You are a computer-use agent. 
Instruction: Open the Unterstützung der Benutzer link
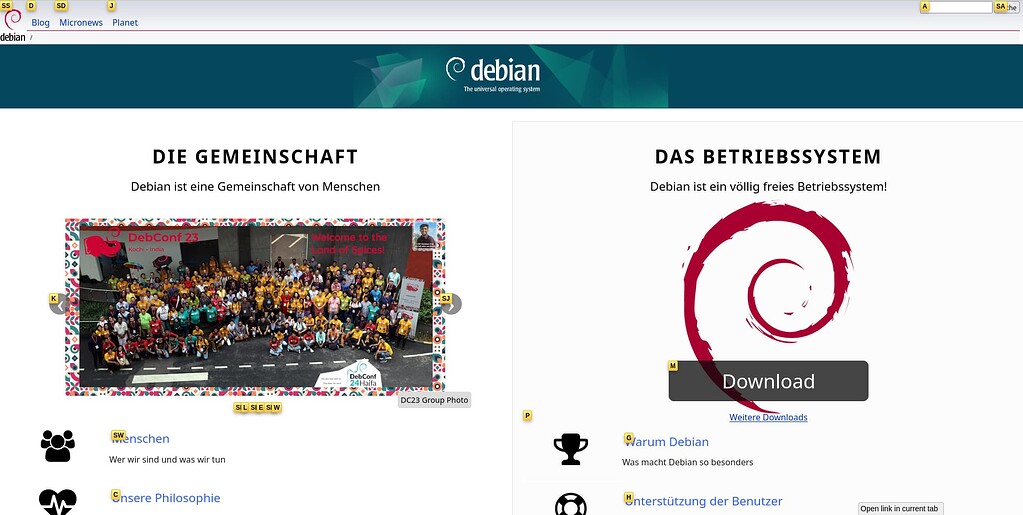tap(703, 501)
